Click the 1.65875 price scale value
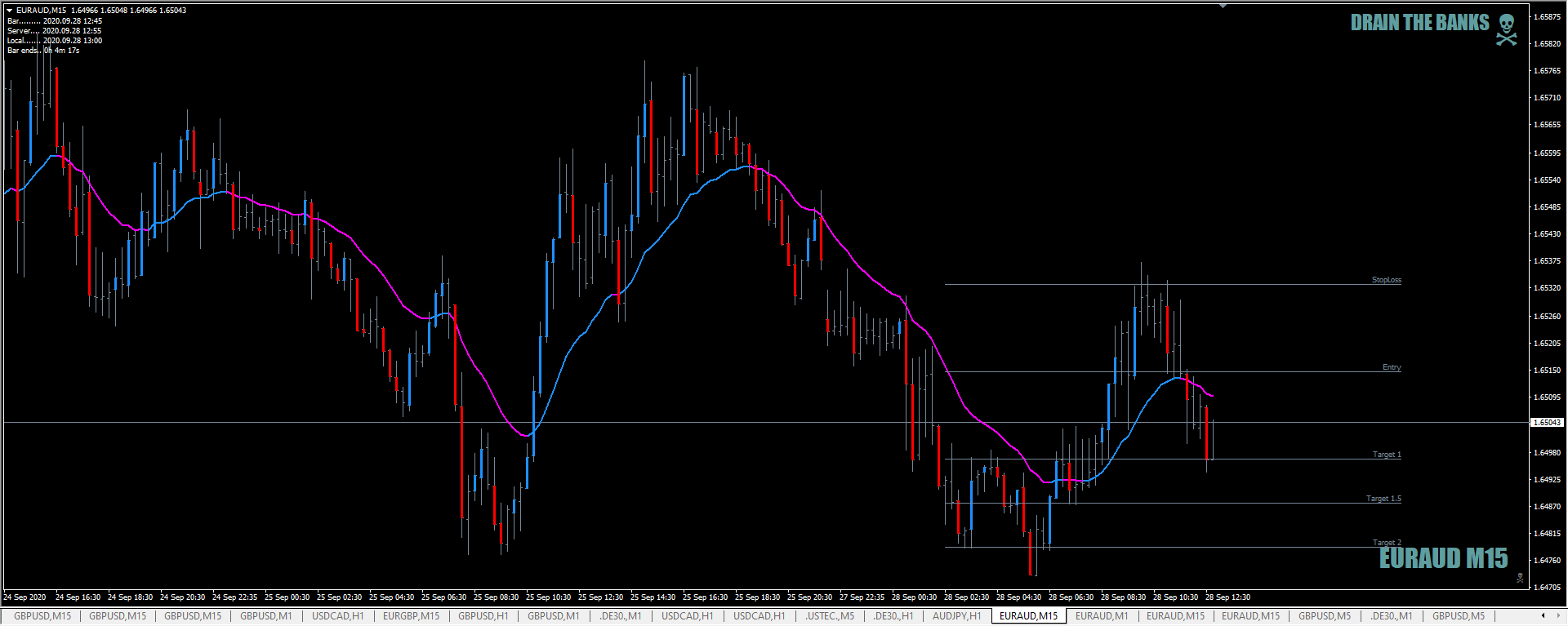 click(x=1547, y=16)
